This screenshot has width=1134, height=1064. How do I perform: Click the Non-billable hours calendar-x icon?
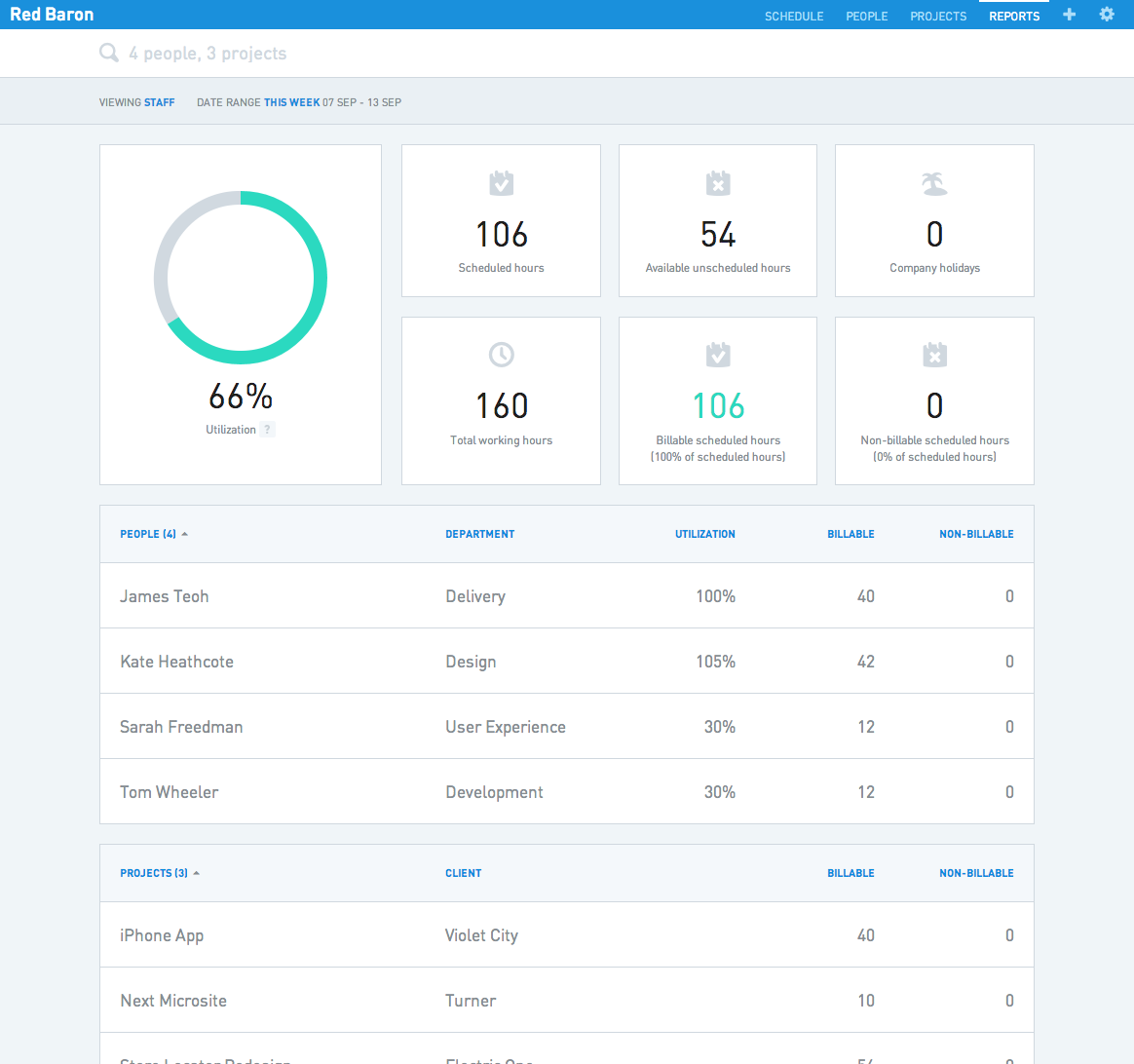pyautogui.click(x=934, y=355)
